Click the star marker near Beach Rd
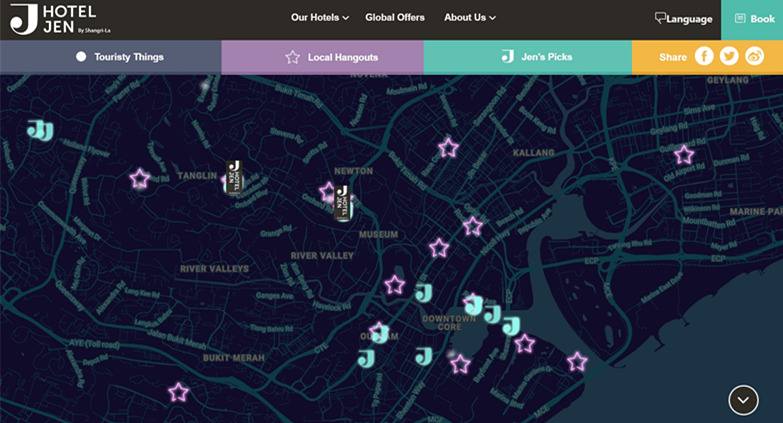Image resolution: width=783 pixels, height=423 pixels. tap(472, 226)
